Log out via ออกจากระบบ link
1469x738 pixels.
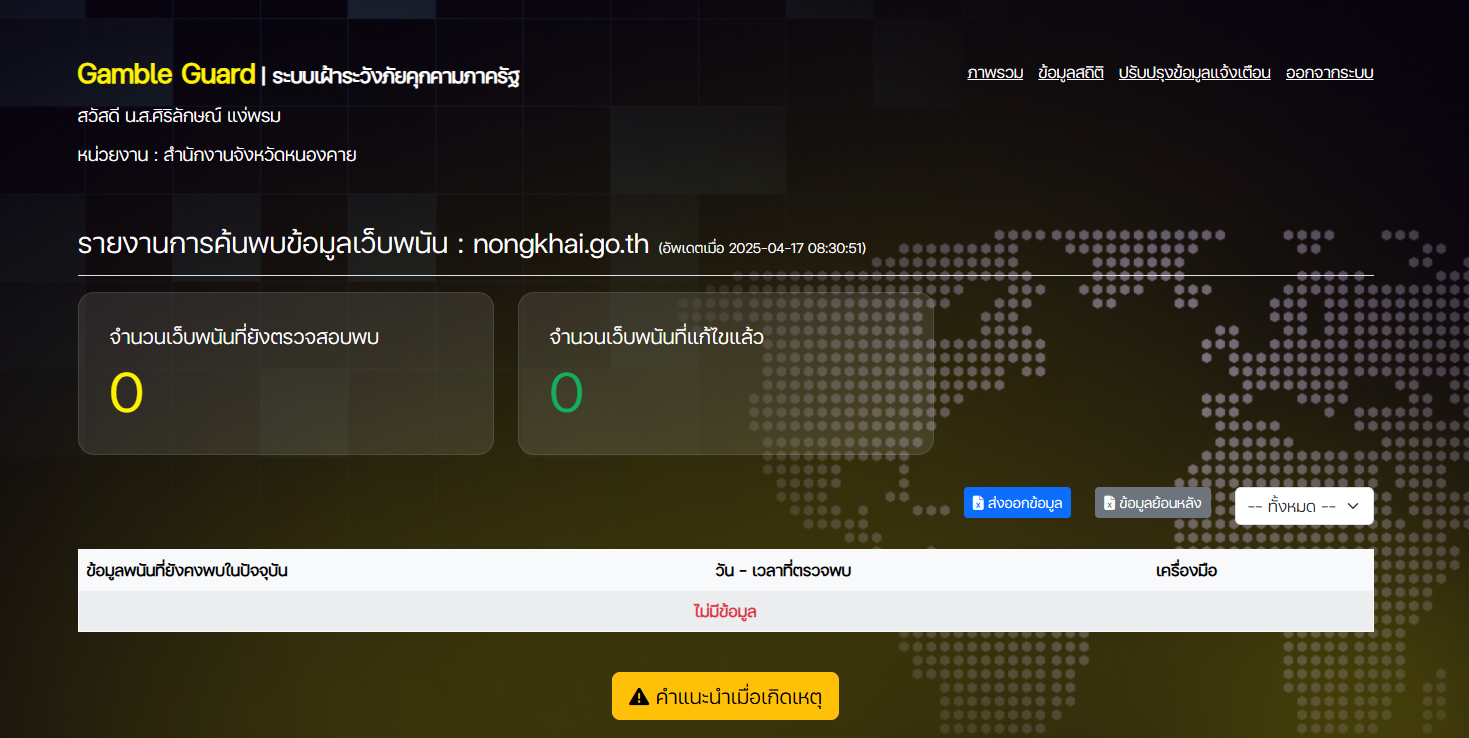coord(1329,73)
